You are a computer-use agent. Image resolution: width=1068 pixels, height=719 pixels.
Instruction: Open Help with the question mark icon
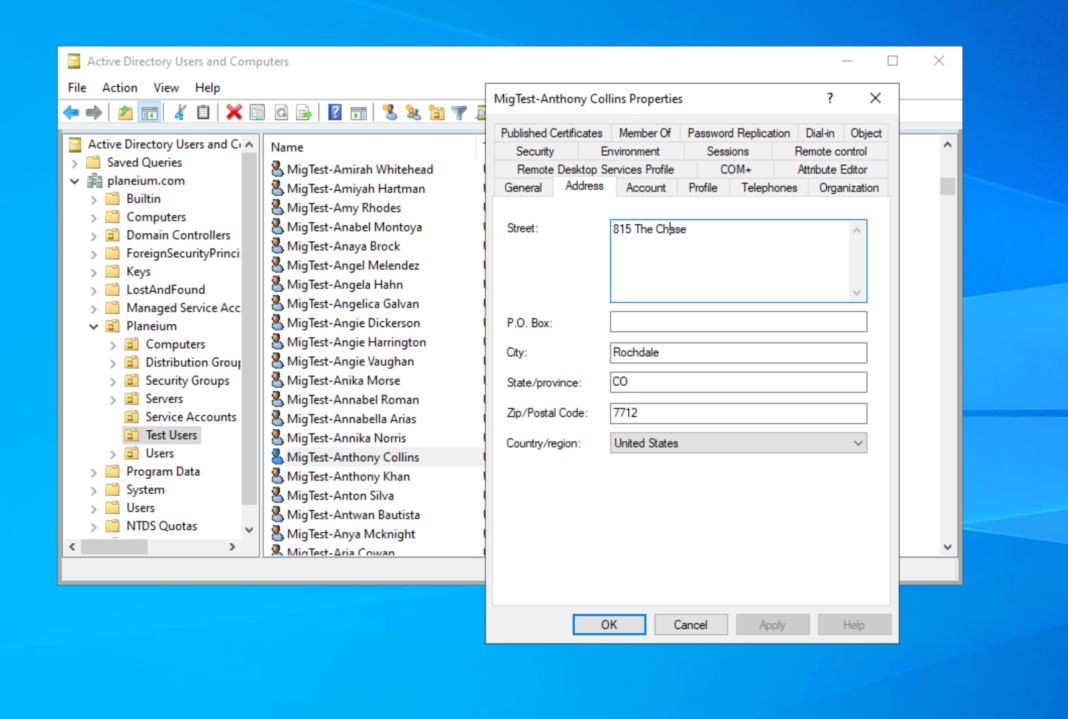334,112
